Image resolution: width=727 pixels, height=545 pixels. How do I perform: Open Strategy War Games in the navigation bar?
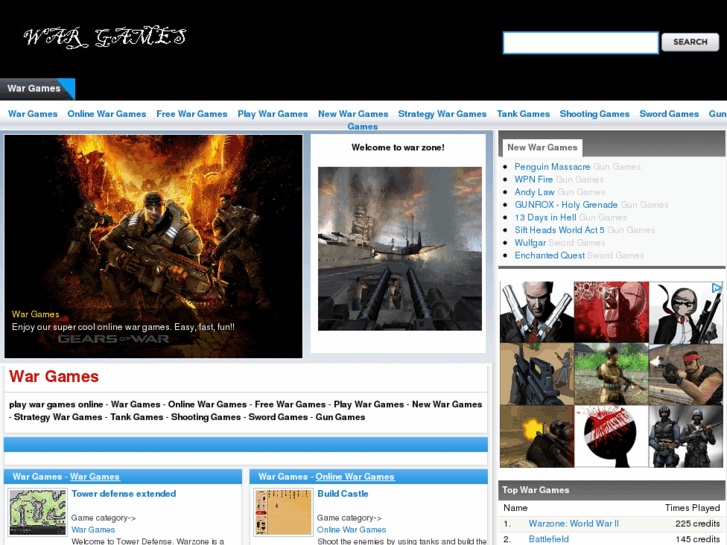coord(442,114)
